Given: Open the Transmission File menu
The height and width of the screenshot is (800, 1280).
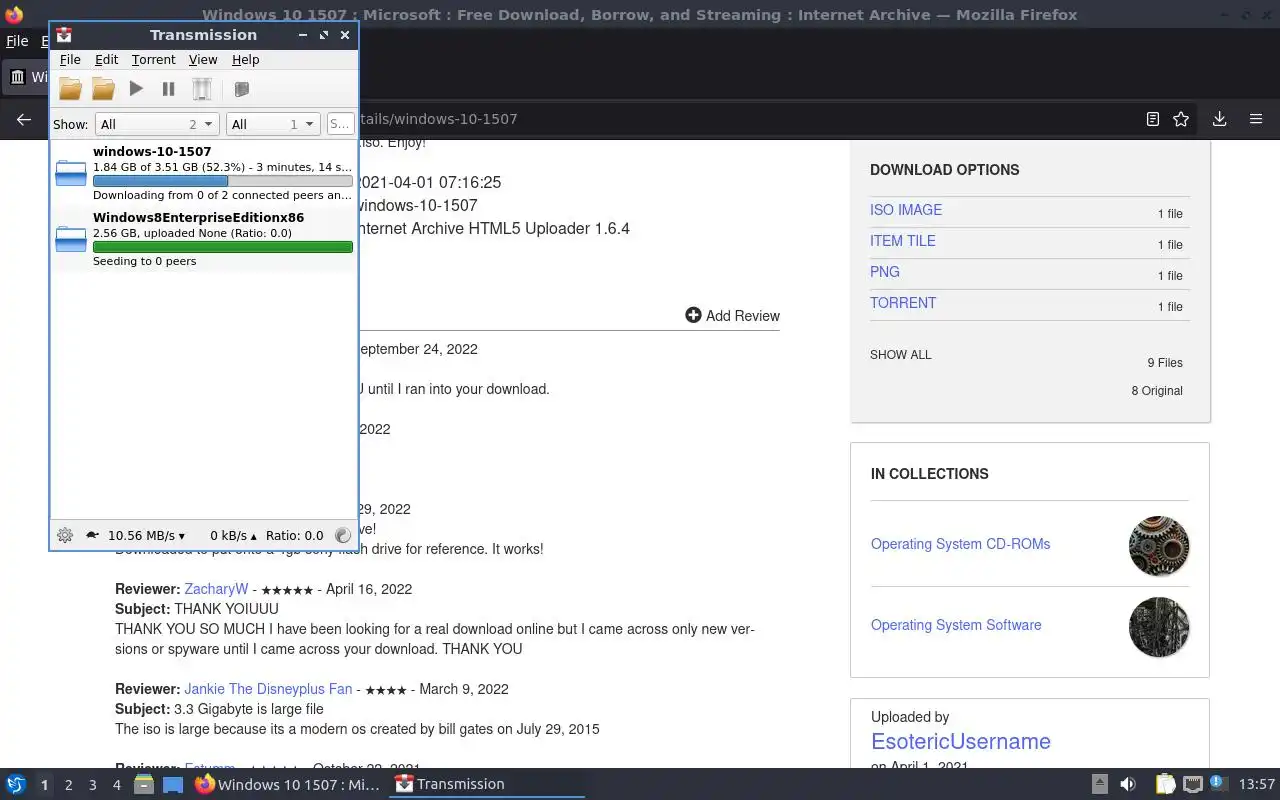Looking at the screenshot, I should pyautogui.click(x=70, y=60).
